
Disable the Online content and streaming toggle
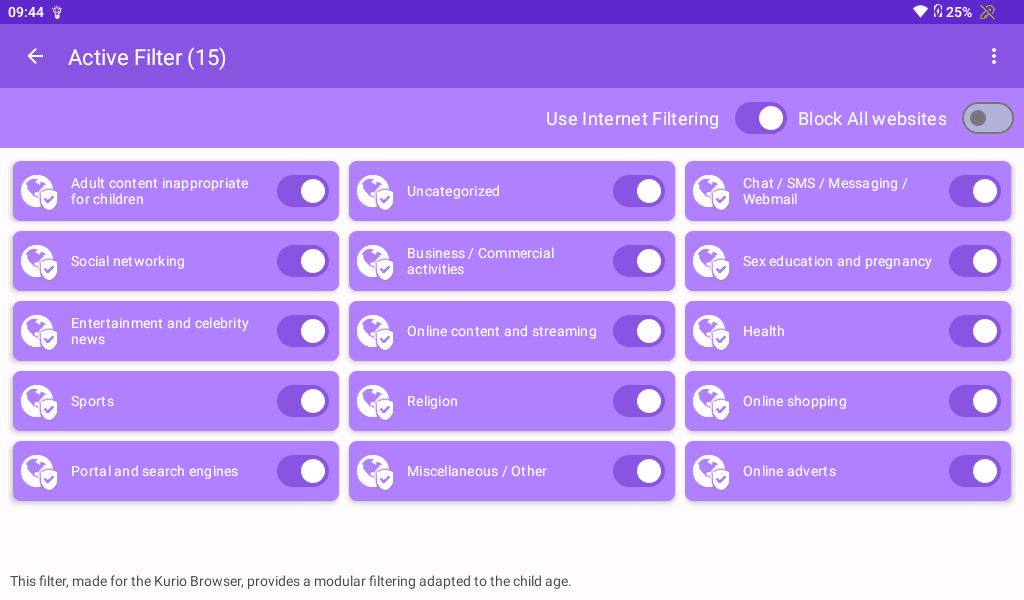[x=638, y=332]
